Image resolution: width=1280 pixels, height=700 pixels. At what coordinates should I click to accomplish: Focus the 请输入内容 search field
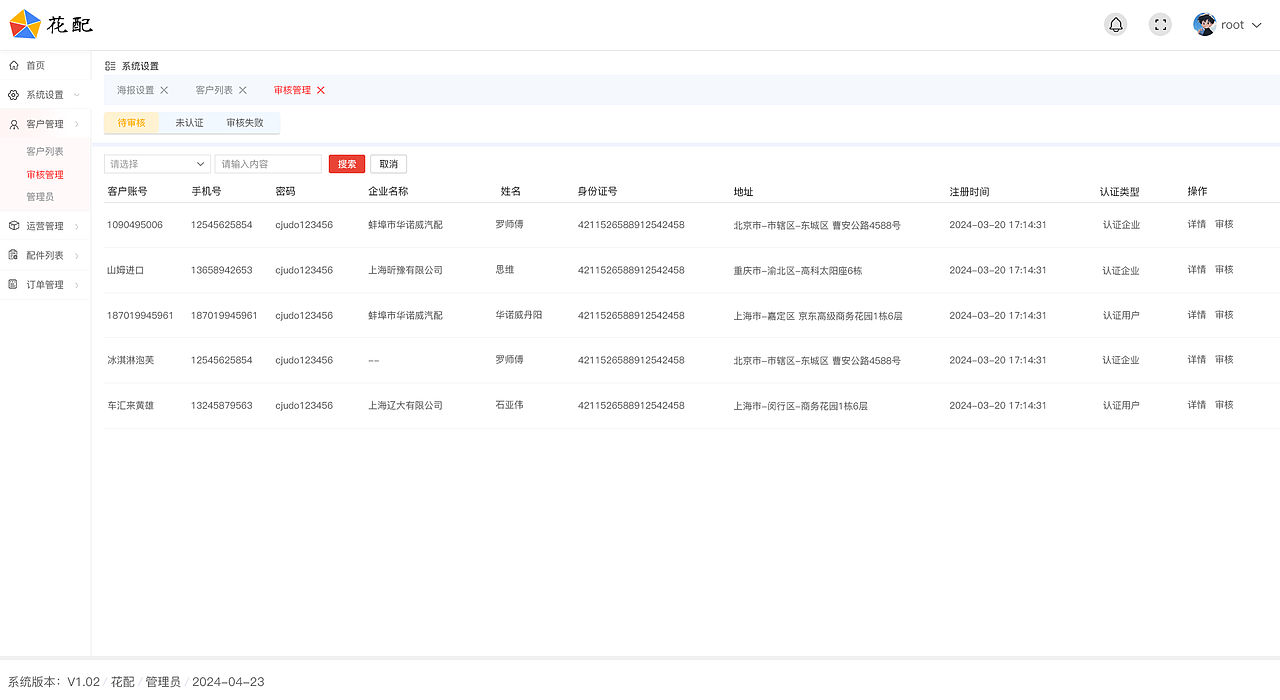pos(268,164)
